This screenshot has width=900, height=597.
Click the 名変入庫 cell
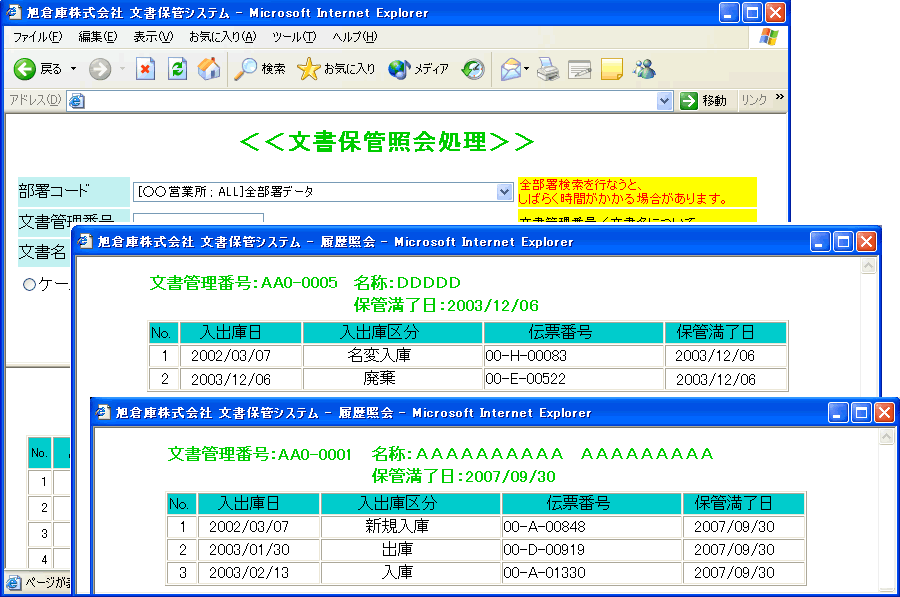[392, 356]
